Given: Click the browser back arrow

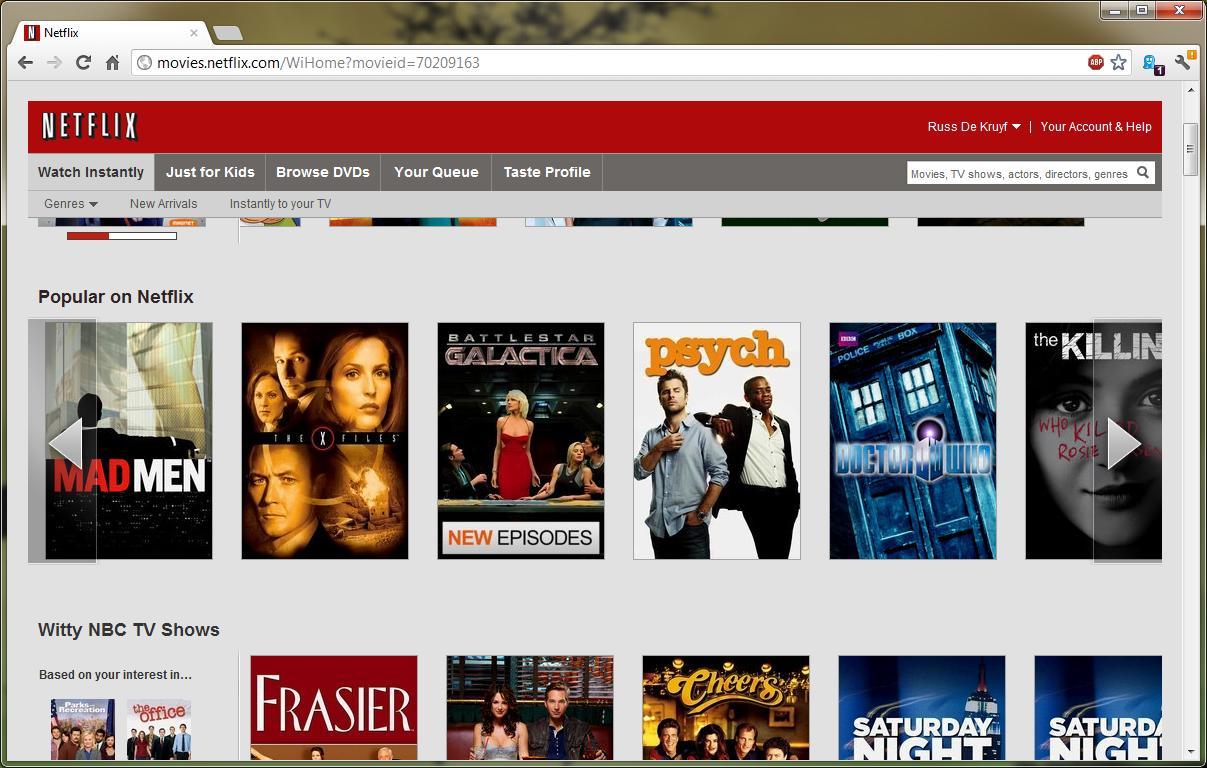Looking at the screenshot, I should 24,62.
